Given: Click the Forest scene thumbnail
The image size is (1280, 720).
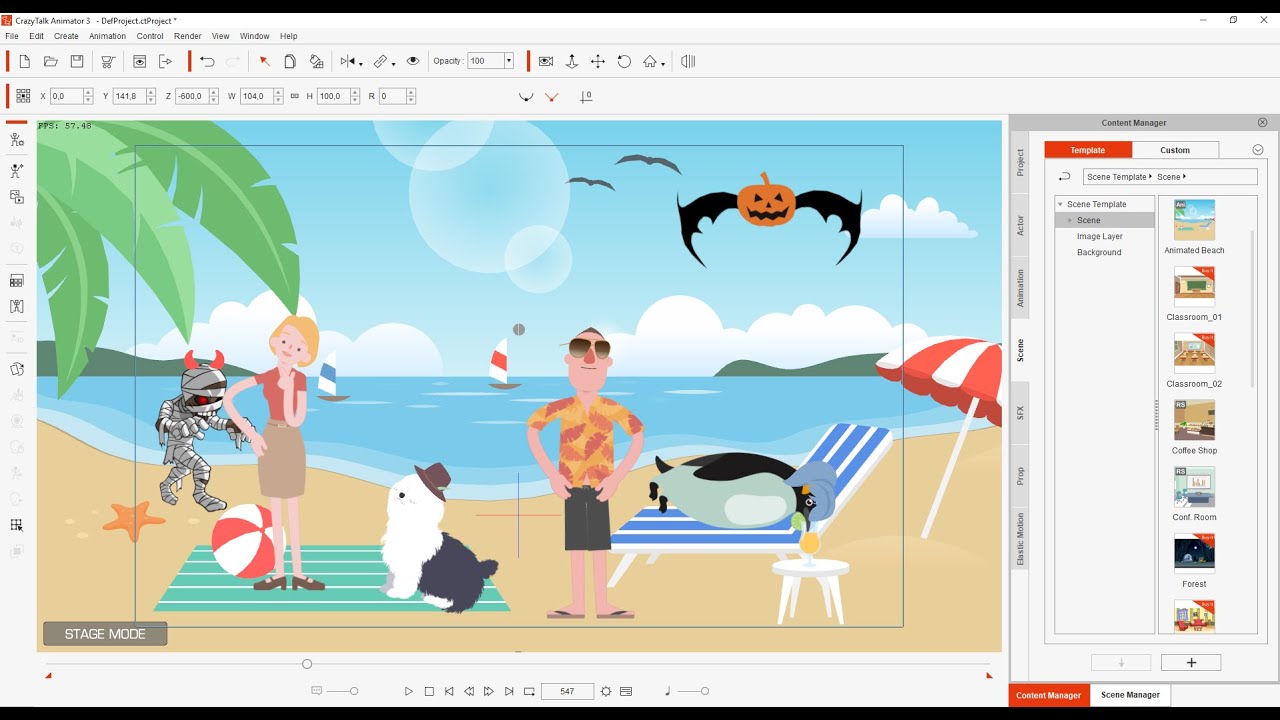Looking at the screenshot, I should tap(1194, 553).
